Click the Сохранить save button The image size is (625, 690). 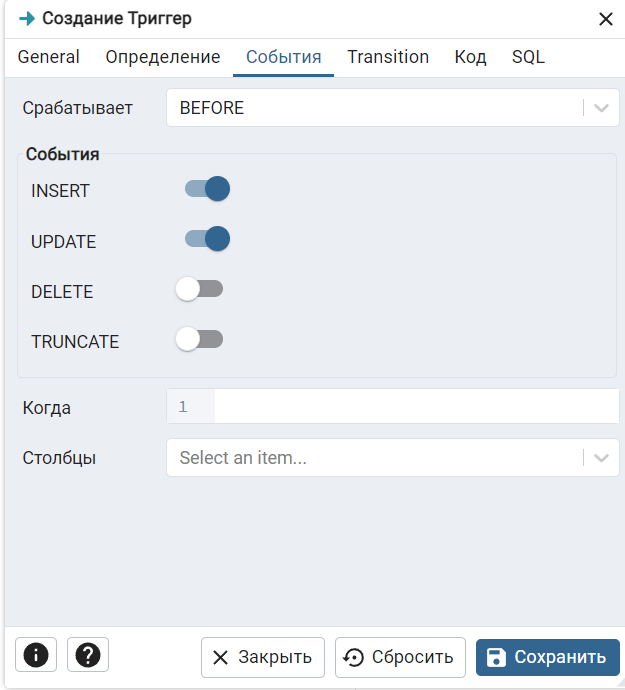548,657
